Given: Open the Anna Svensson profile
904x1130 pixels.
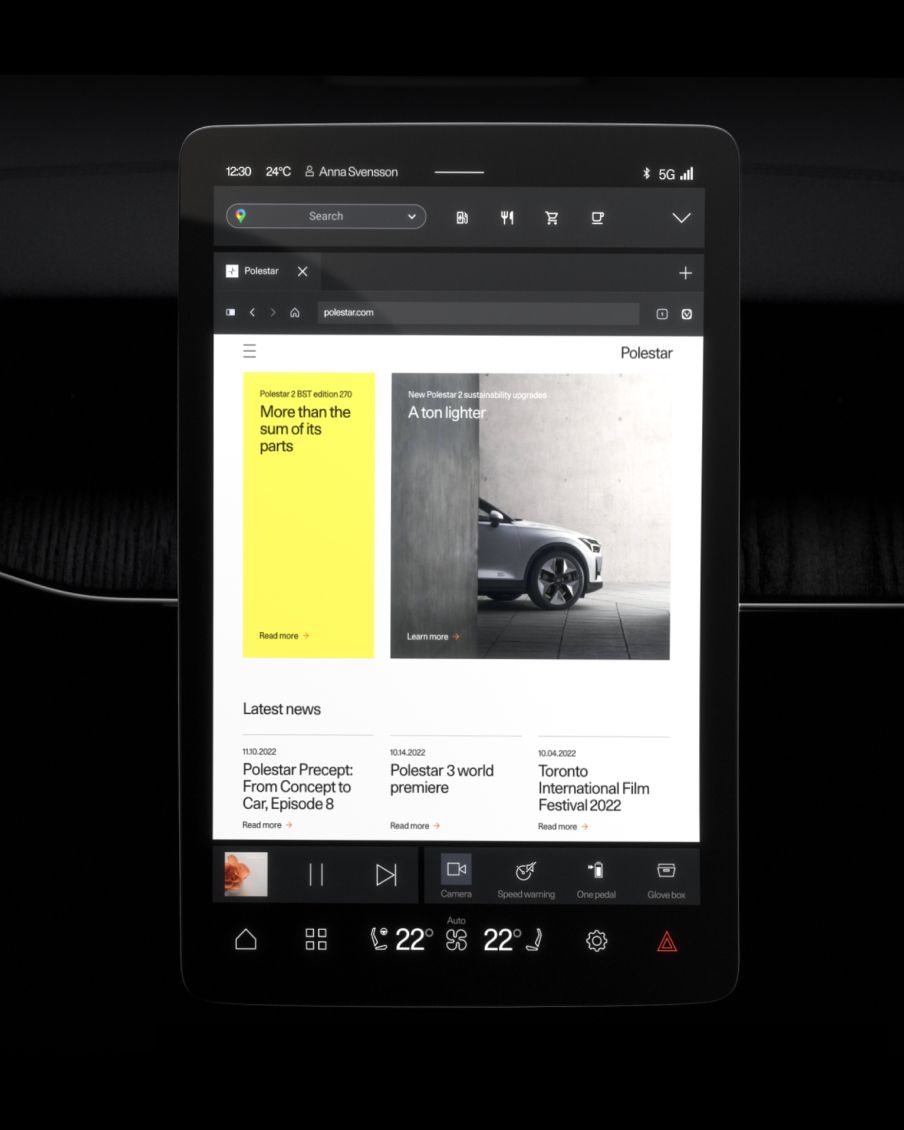Looking at the screenshot, I should [351, 172].
